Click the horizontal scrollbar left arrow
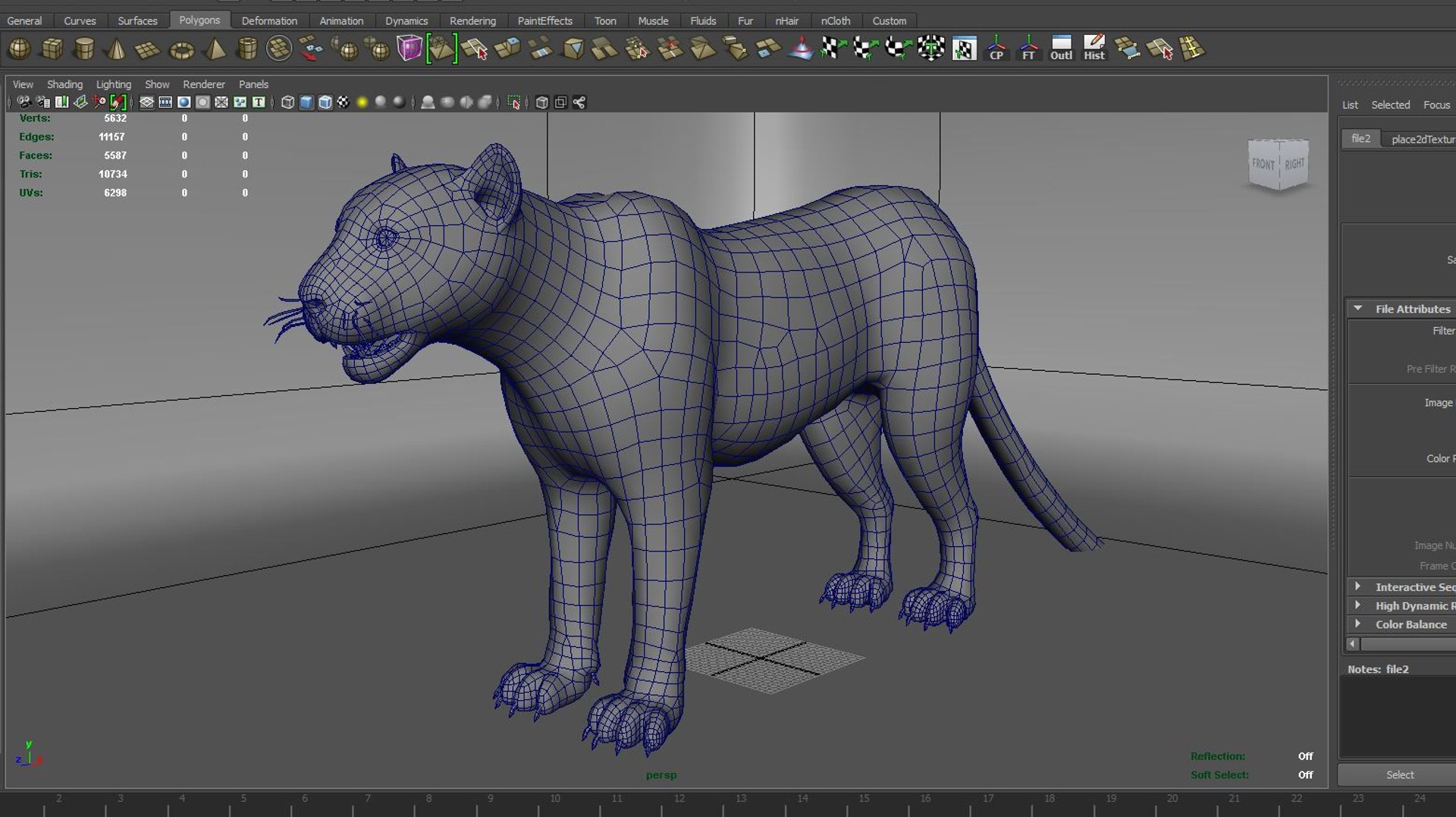1456x817 pixels. pos(1353,644)
